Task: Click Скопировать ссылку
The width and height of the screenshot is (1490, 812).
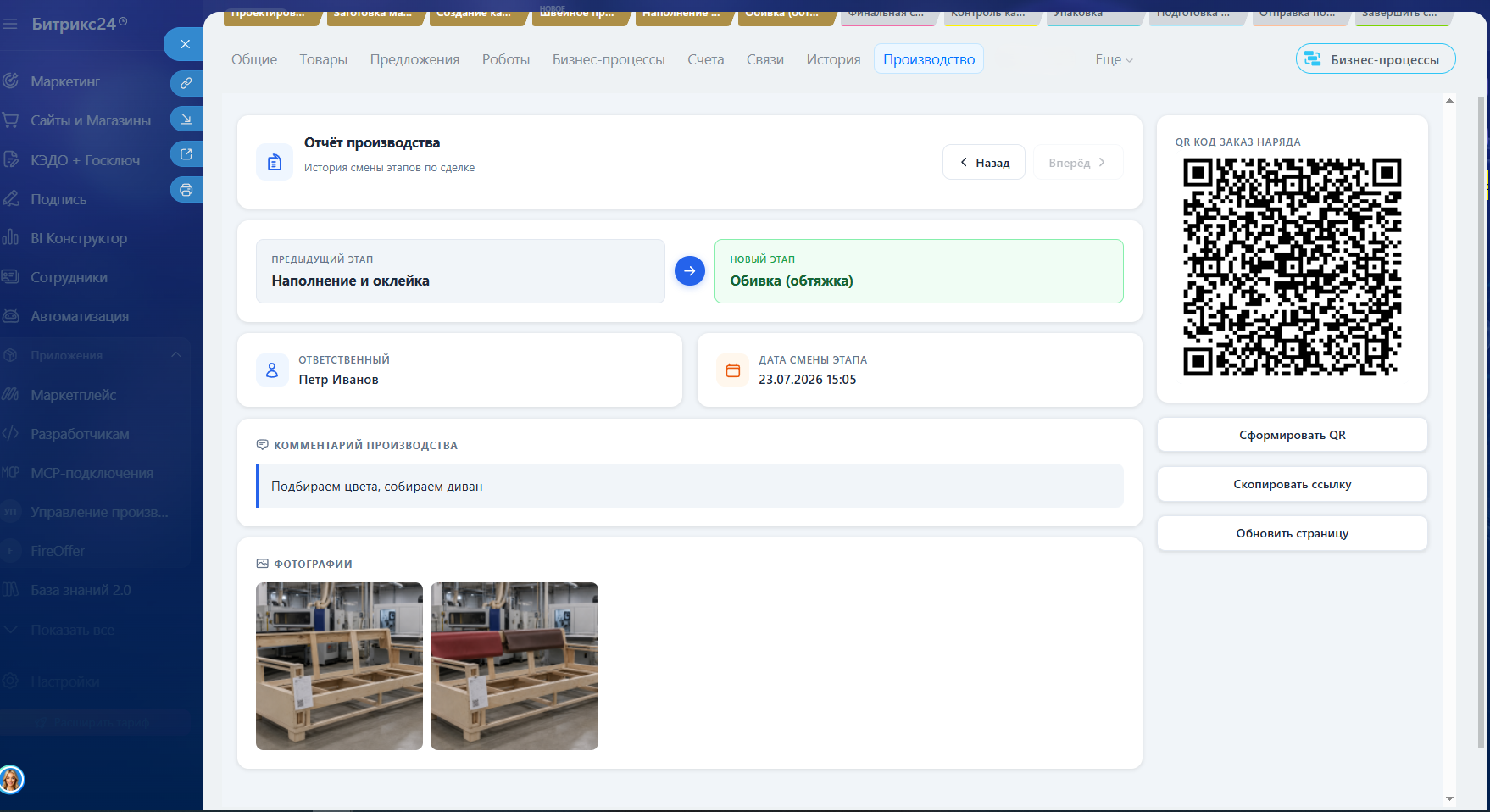Action: [1292, 484]
